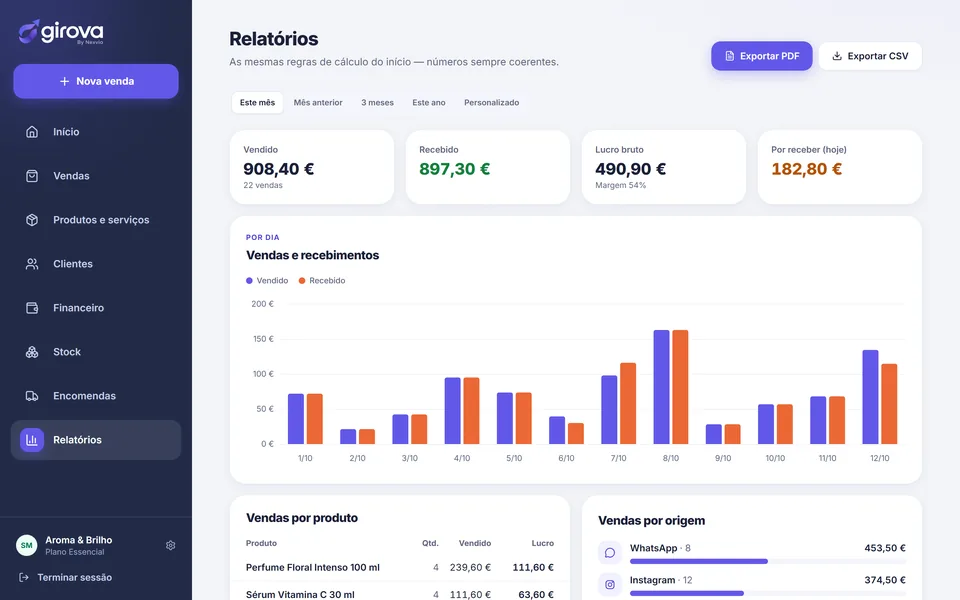The width and height of the screenshot is (960, 600).
Task: Click the Terminar sessão logout icon
Action: click(24, 577)
